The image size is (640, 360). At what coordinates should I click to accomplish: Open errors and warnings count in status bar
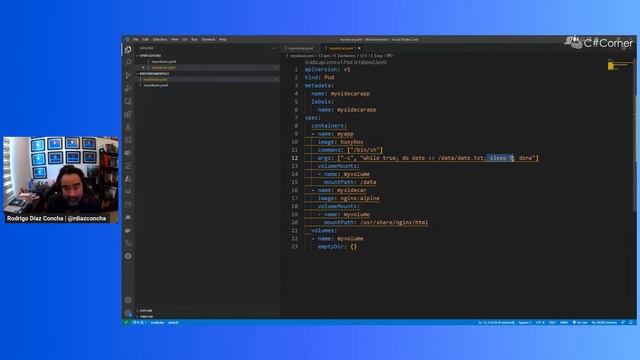click(140, 322)
